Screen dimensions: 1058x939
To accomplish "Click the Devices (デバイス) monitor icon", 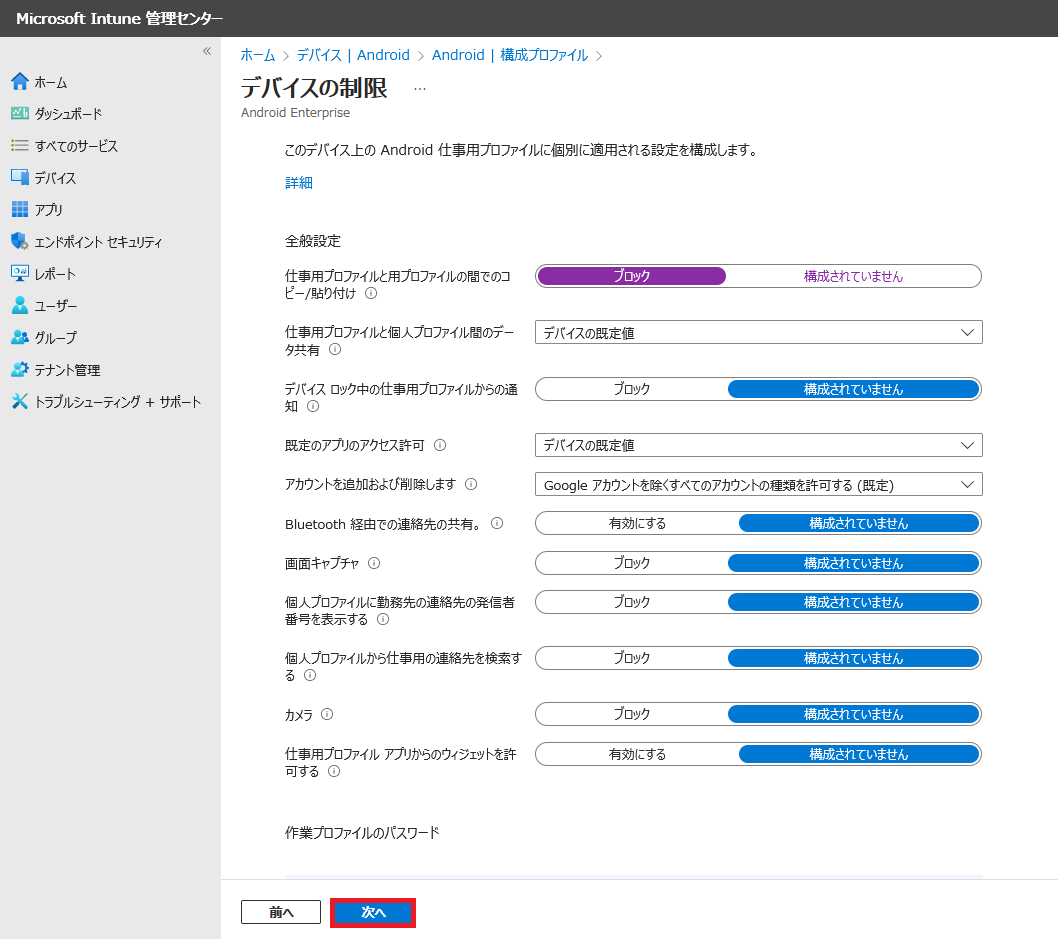I will [x=20, y=177].
